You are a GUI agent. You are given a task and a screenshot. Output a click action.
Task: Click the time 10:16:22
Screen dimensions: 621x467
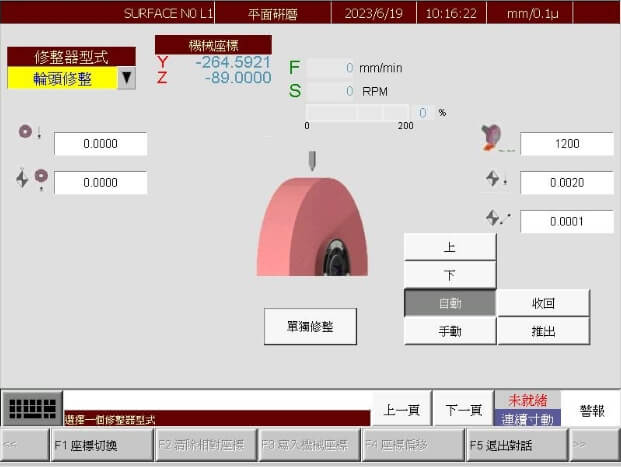451,13
